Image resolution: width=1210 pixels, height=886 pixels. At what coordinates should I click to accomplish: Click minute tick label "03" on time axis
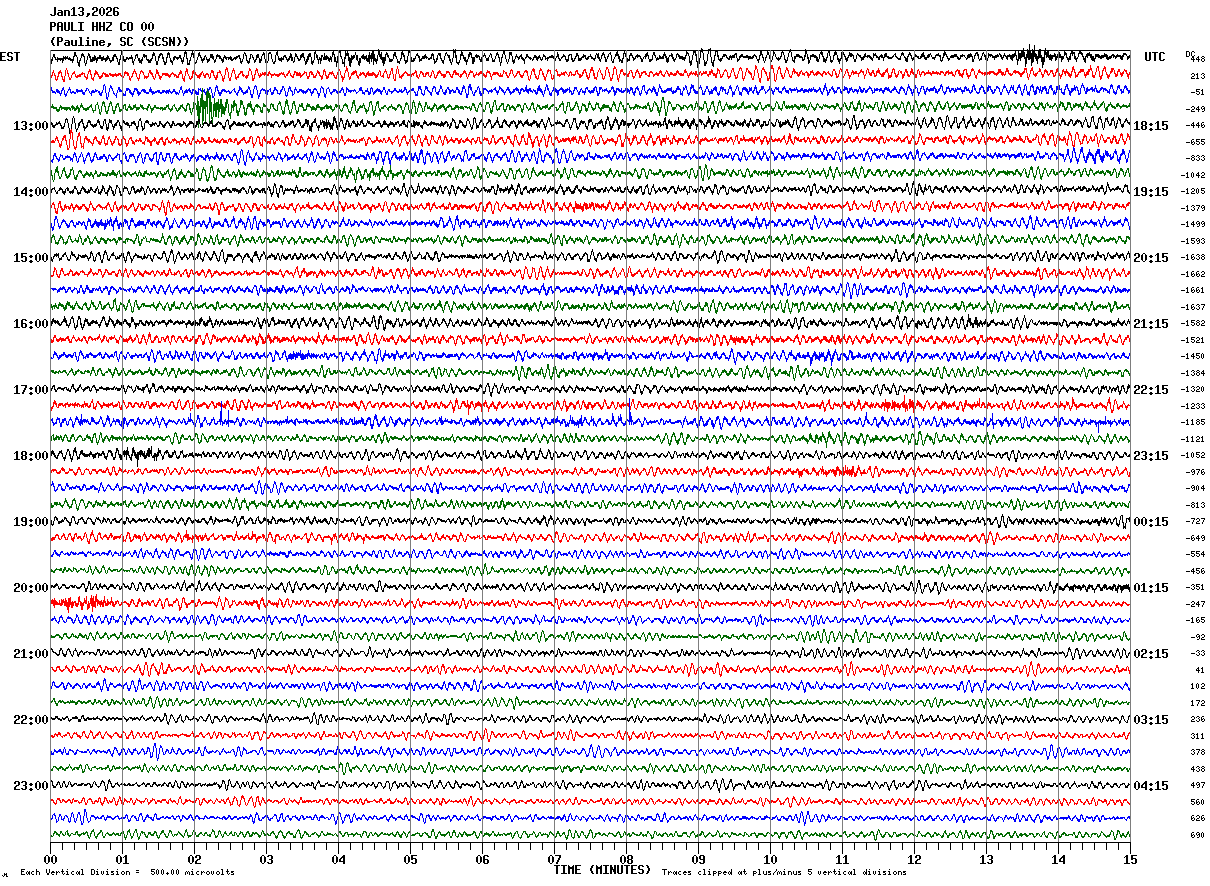[x=266, y=859]
